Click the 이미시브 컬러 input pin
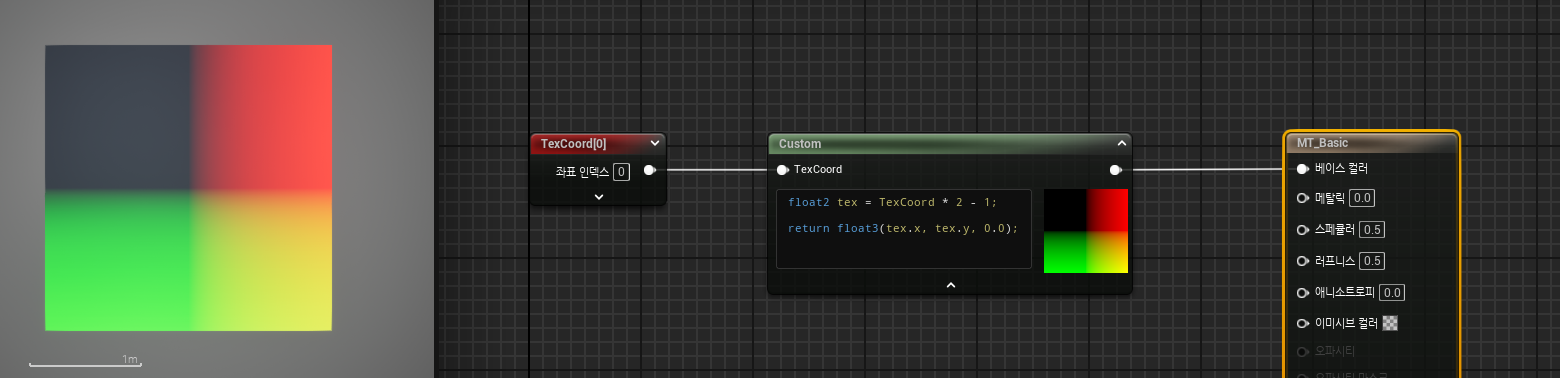Screen dimensions: 1560x378 tap(1302, 324)
